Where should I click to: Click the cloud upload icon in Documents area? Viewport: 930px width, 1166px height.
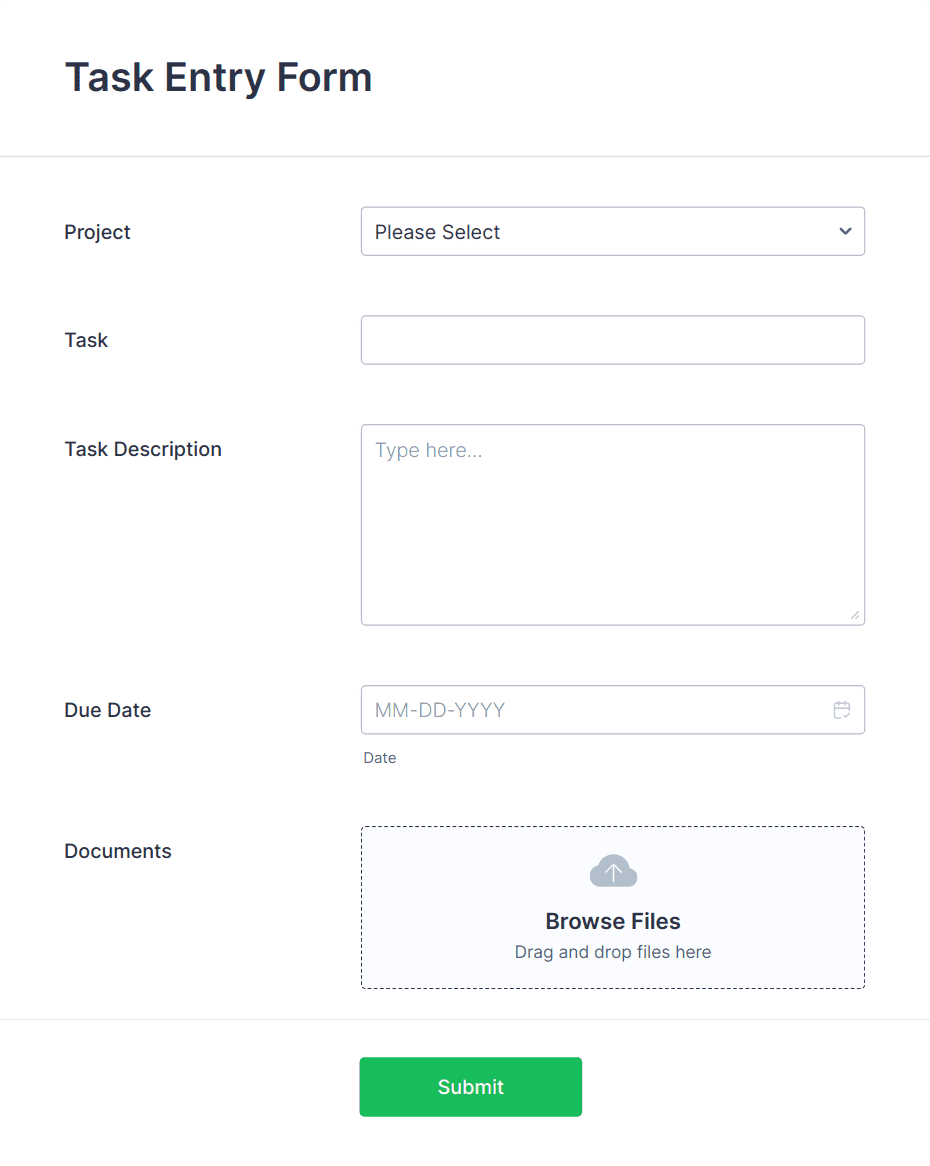(x=613, y=870)
